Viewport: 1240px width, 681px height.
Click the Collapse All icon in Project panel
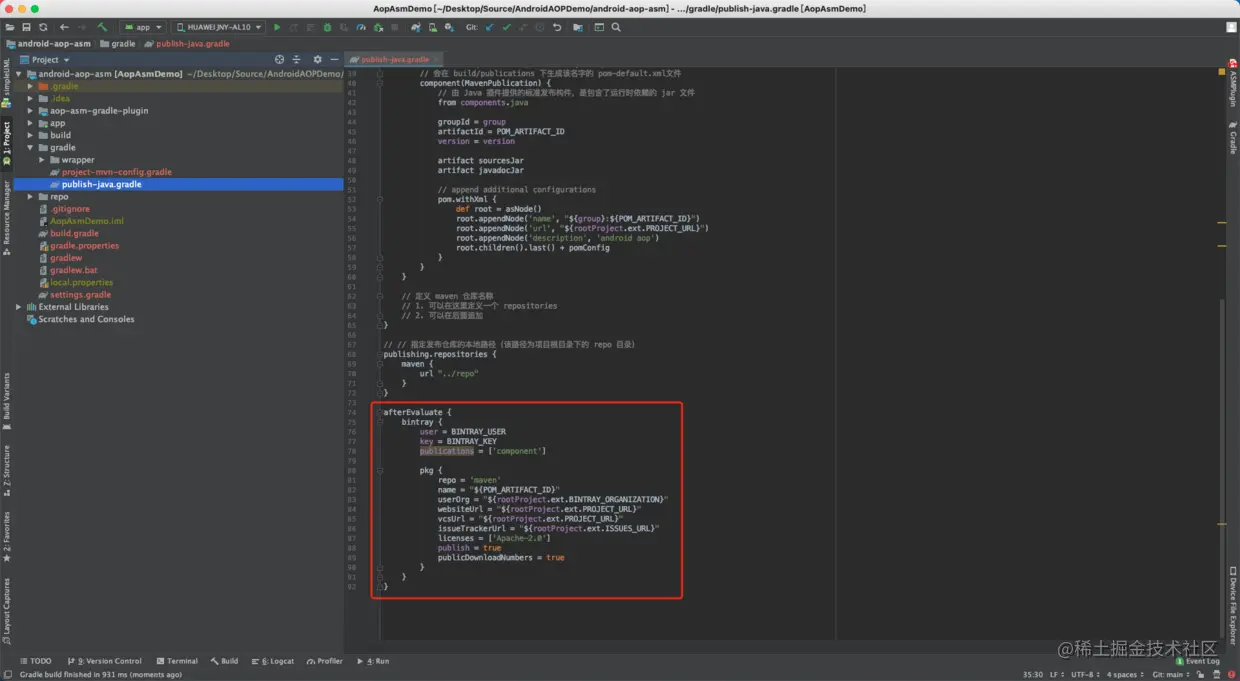(x=296, y=59)
